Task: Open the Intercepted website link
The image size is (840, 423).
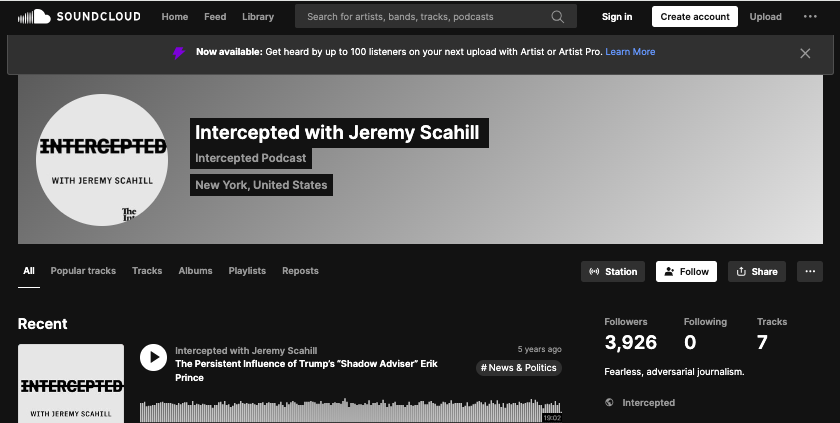Action: click(x=648, y=403)
